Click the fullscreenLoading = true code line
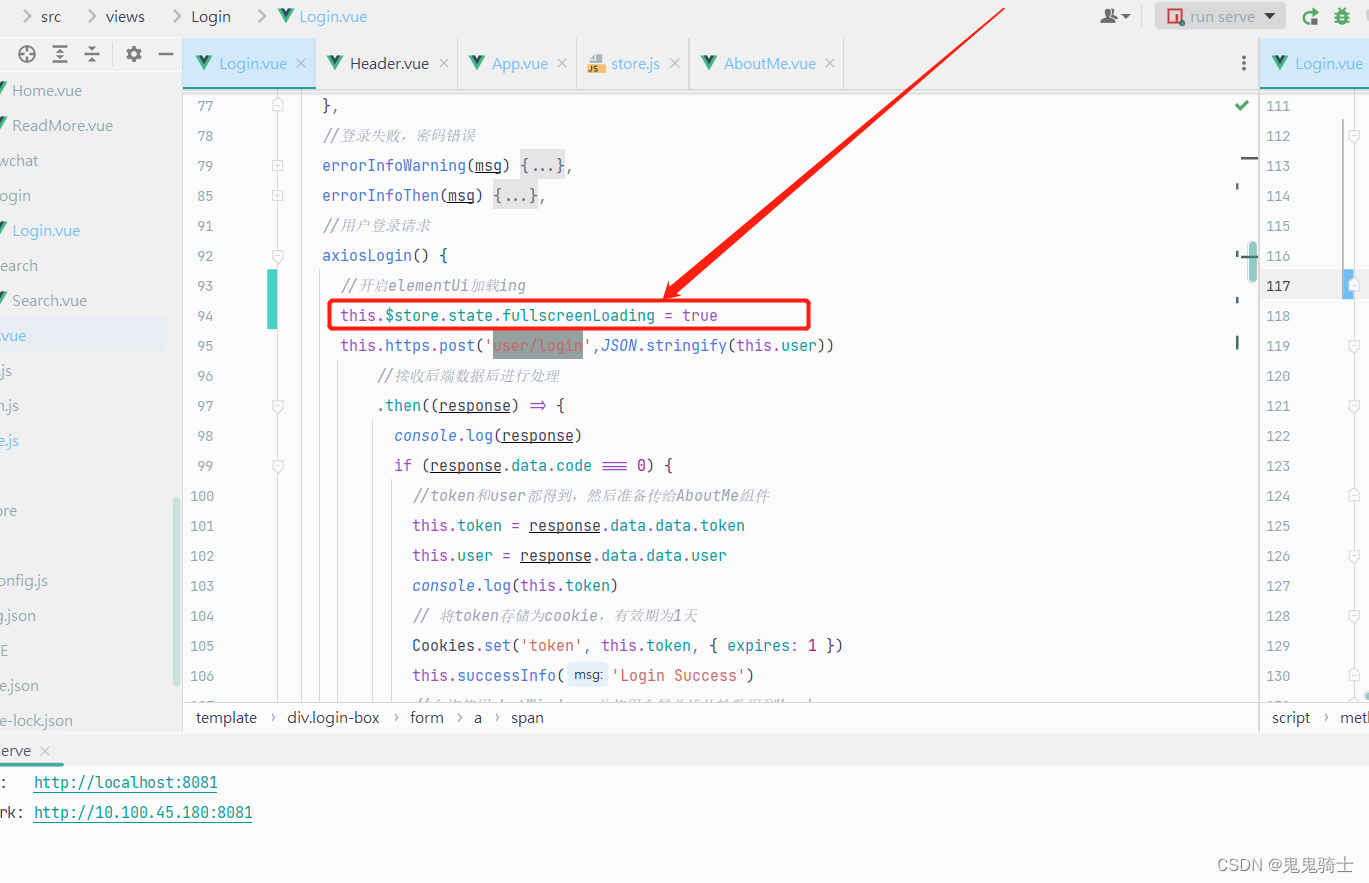1369x883 pixels. point(529,315)
